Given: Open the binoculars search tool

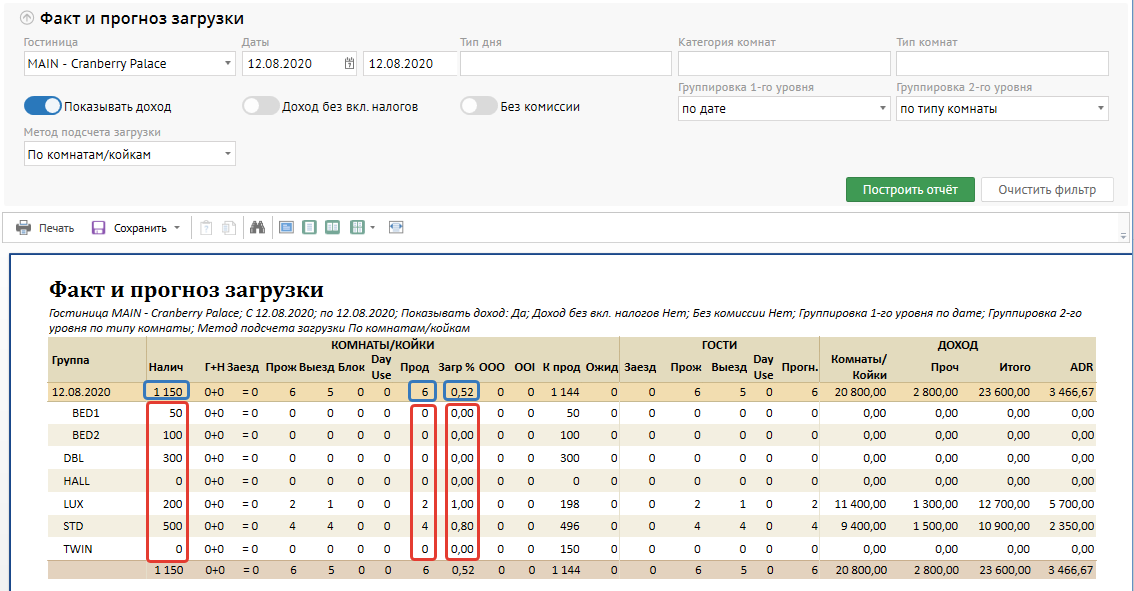Looking at the screenshot, I should pyautogui.click(x=257, y=228).
